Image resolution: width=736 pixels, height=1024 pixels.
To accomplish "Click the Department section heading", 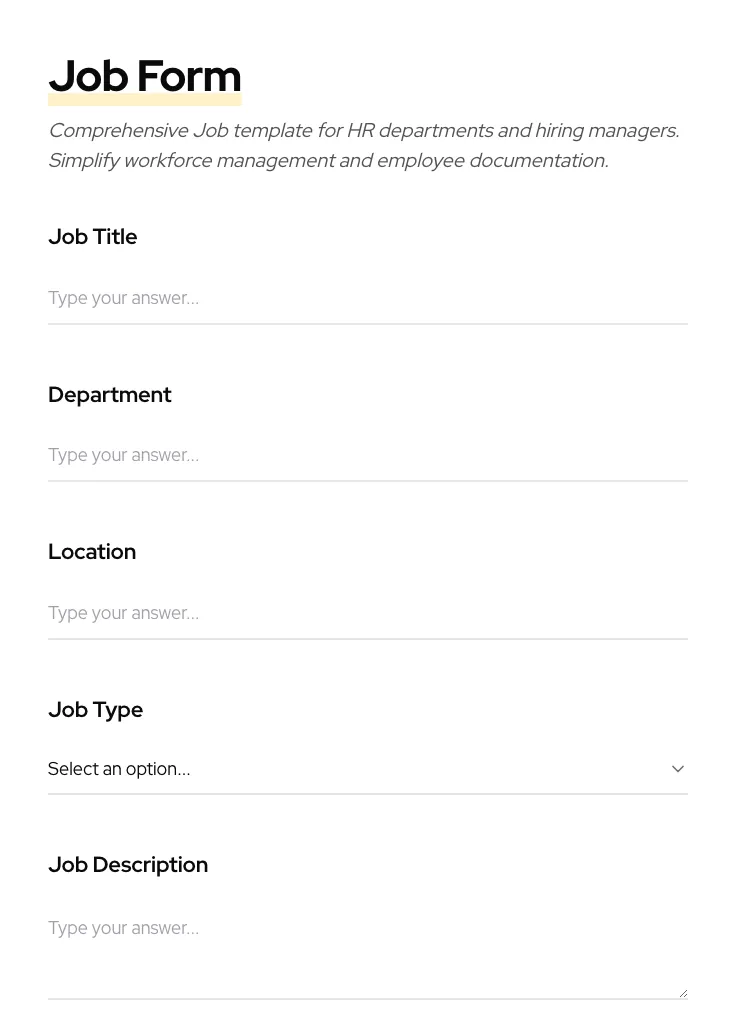I will pos(110,395).
